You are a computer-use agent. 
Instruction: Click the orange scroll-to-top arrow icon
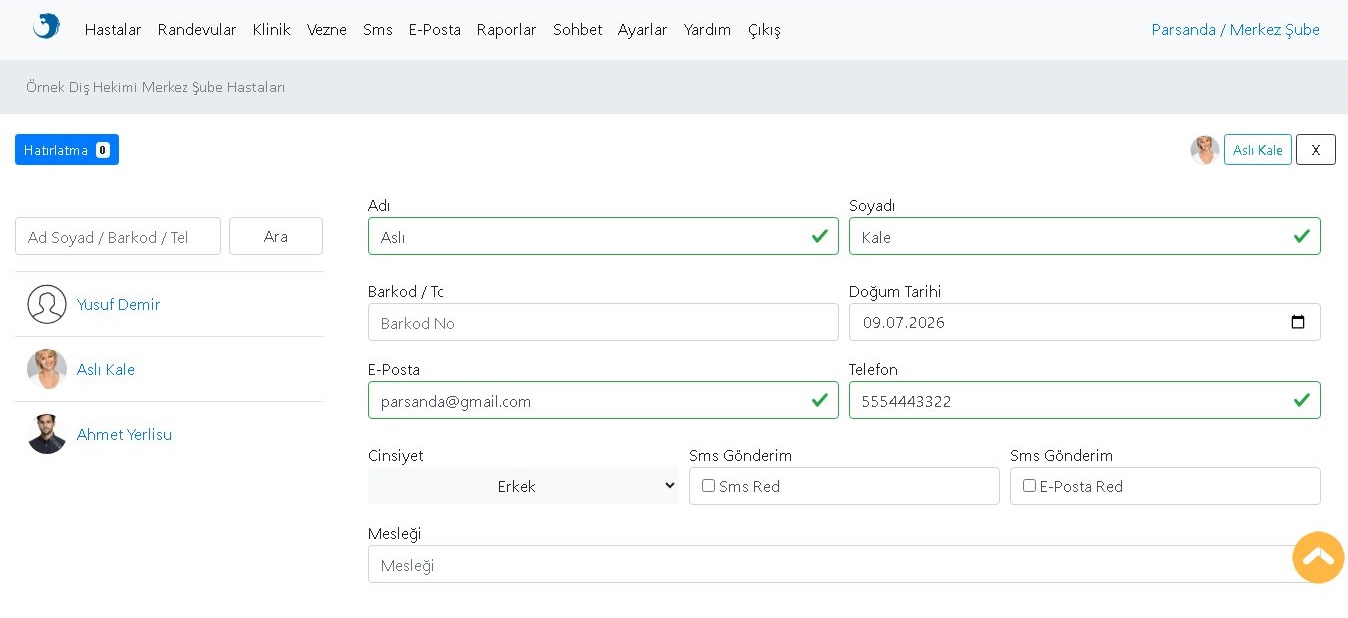click(1318, 557)
